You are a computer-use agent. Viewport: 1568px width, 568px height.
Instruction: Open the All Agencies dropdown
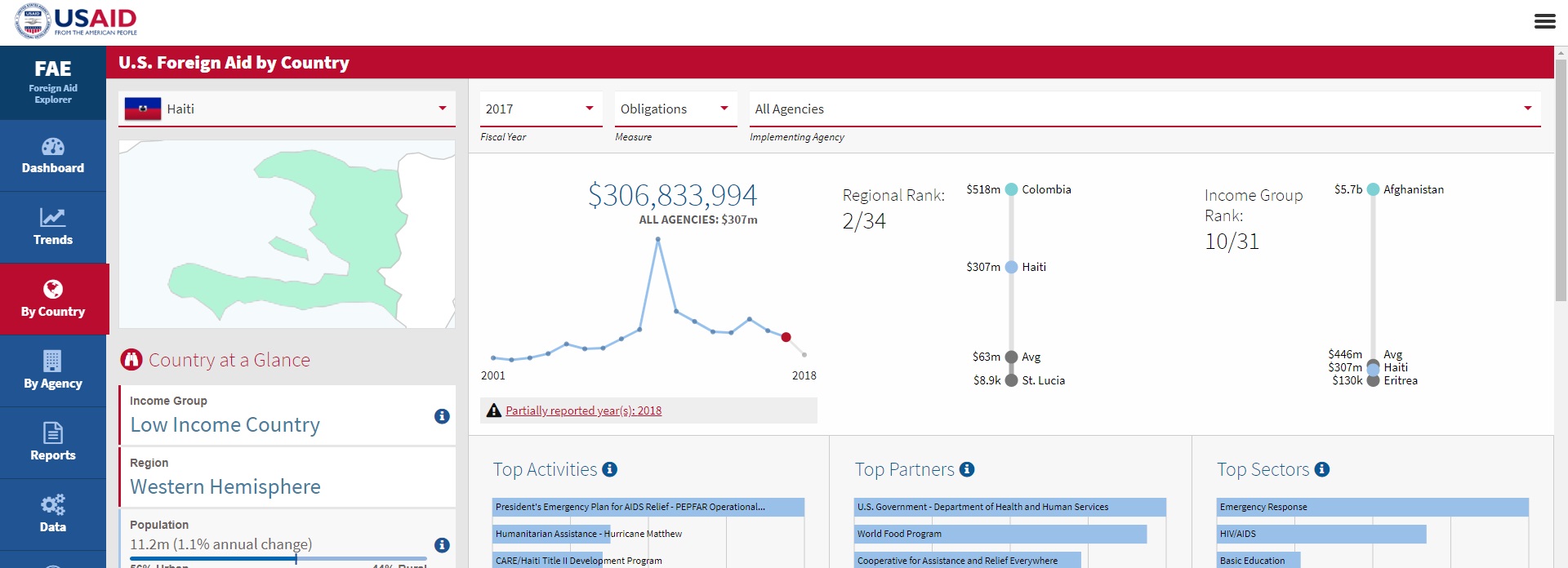[x=1145, y=109]
